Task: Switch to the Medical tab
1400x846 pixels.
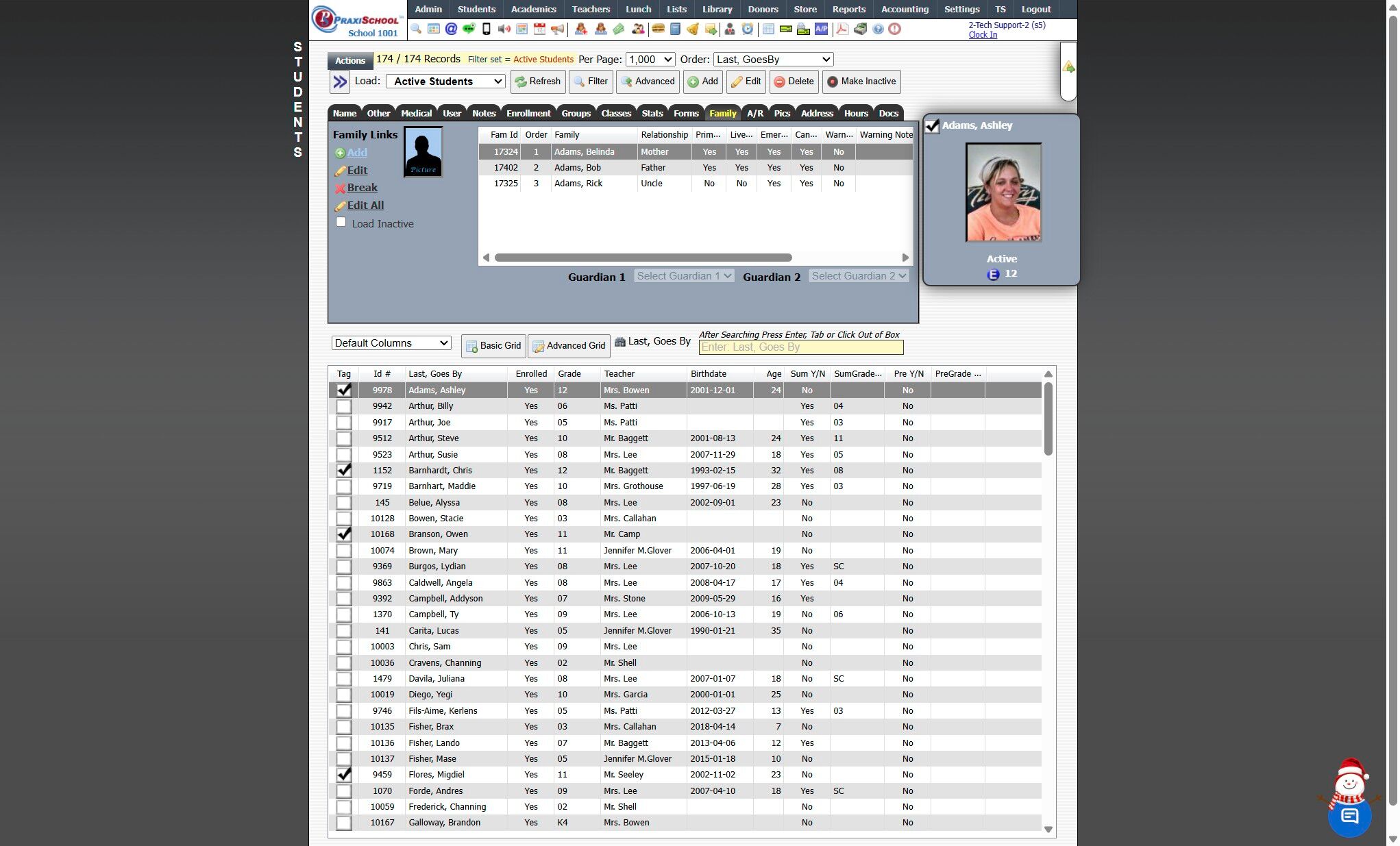Action: click(416, 114)
